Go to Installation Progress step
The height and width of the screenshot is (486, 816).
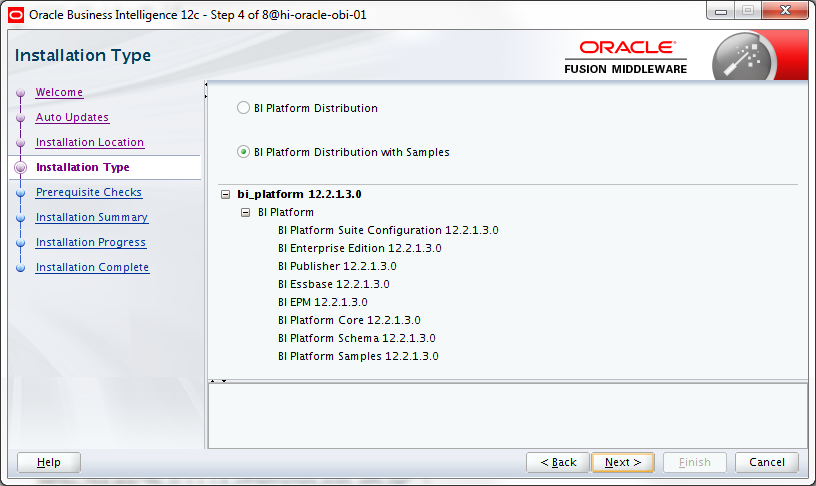(x=91, y=242)
